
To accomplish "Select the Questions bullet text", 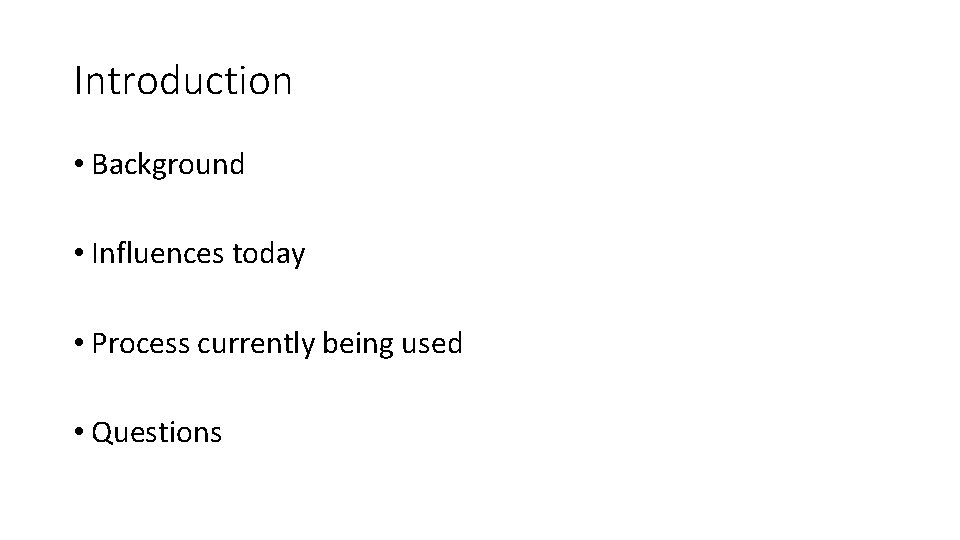I will pos(156,433).
